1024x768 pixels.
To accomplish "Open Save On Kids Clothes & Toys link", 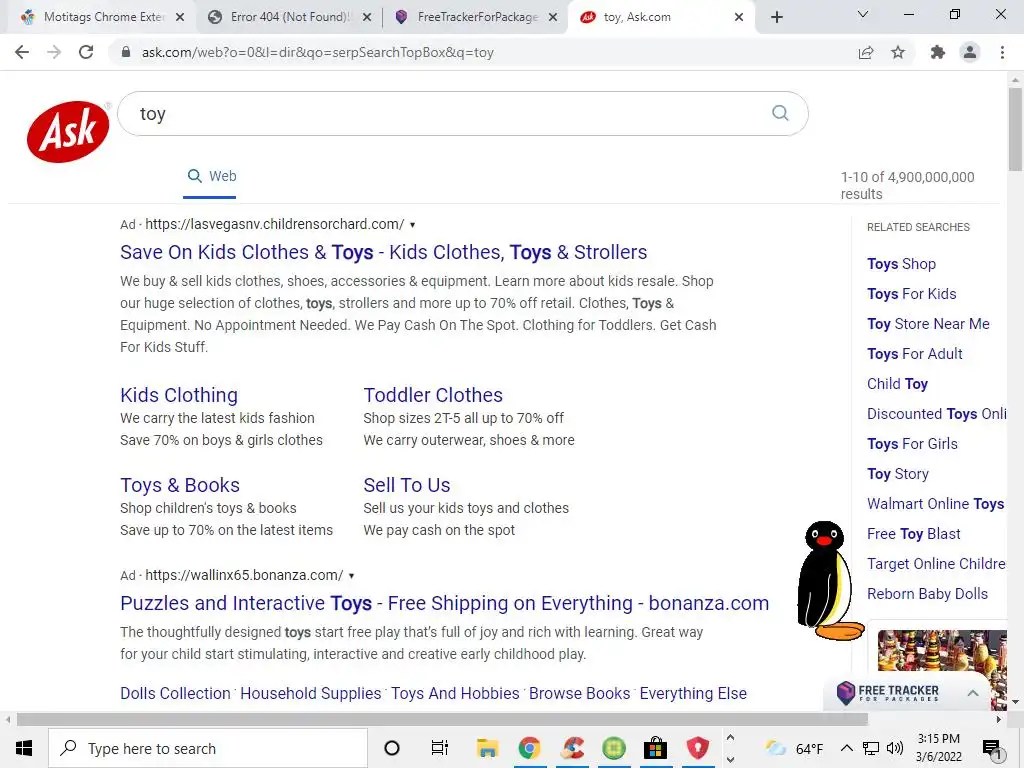I will click(383, 252).
